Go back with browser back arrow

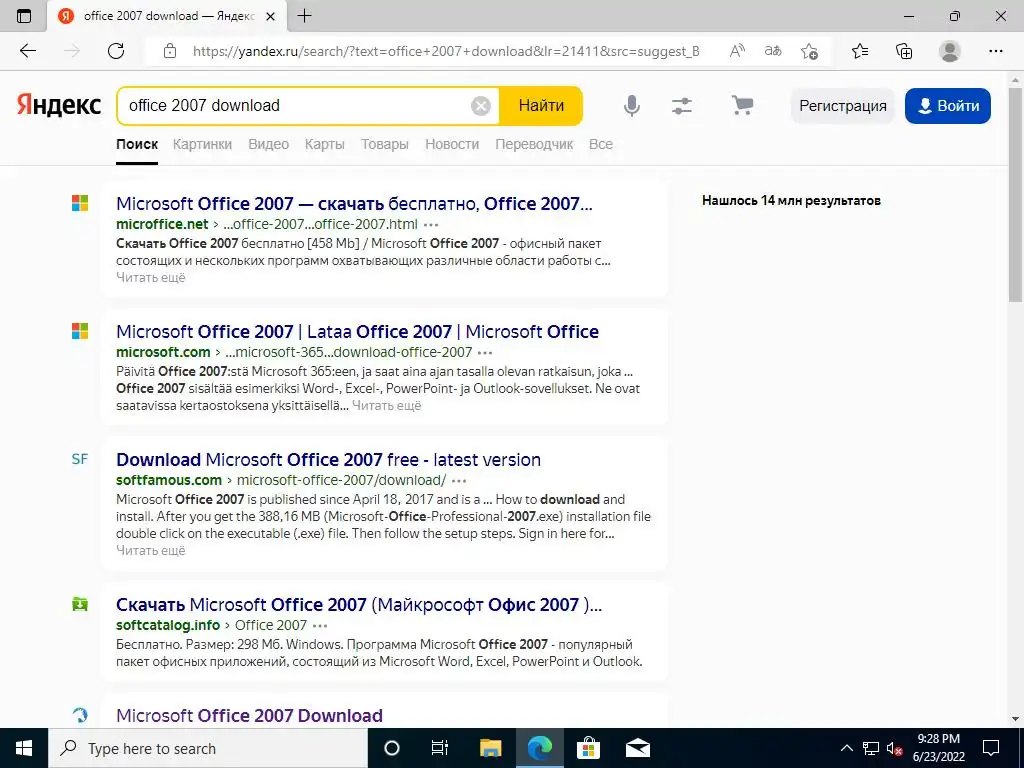click(27, 51)
